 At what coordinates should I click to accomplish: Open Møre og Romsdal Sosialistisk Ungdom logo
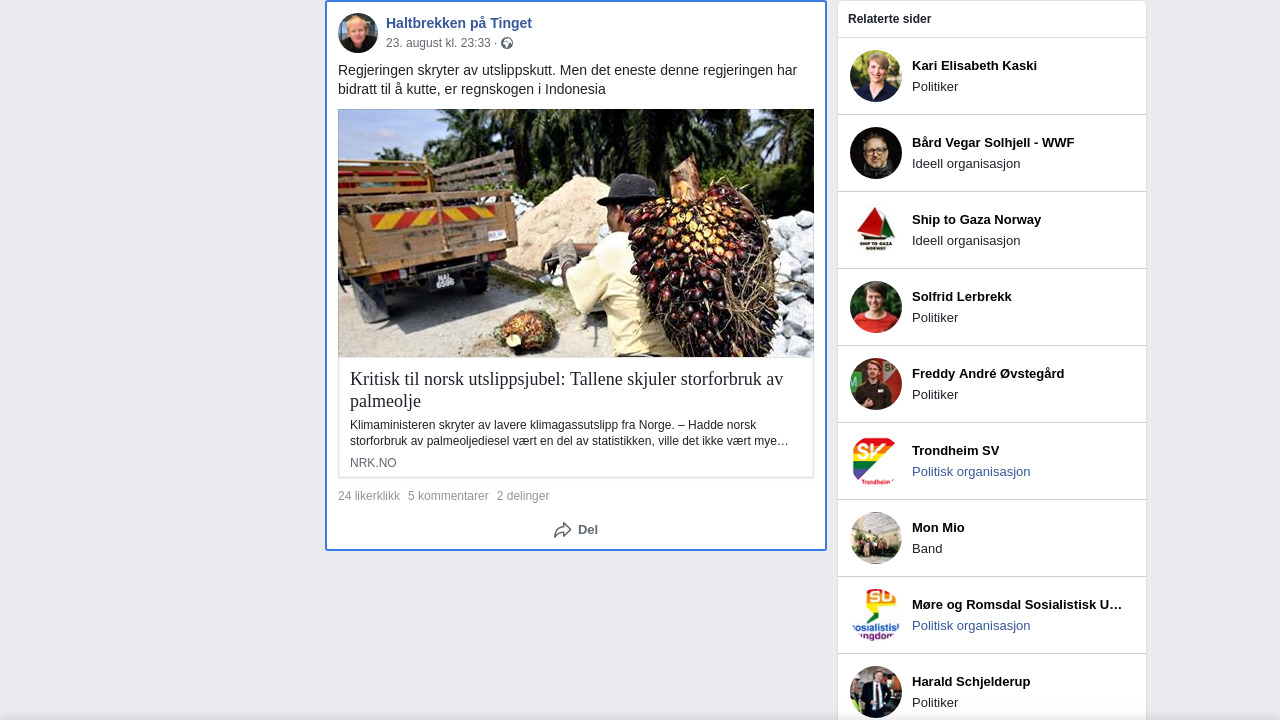click(x=876, y=615)
